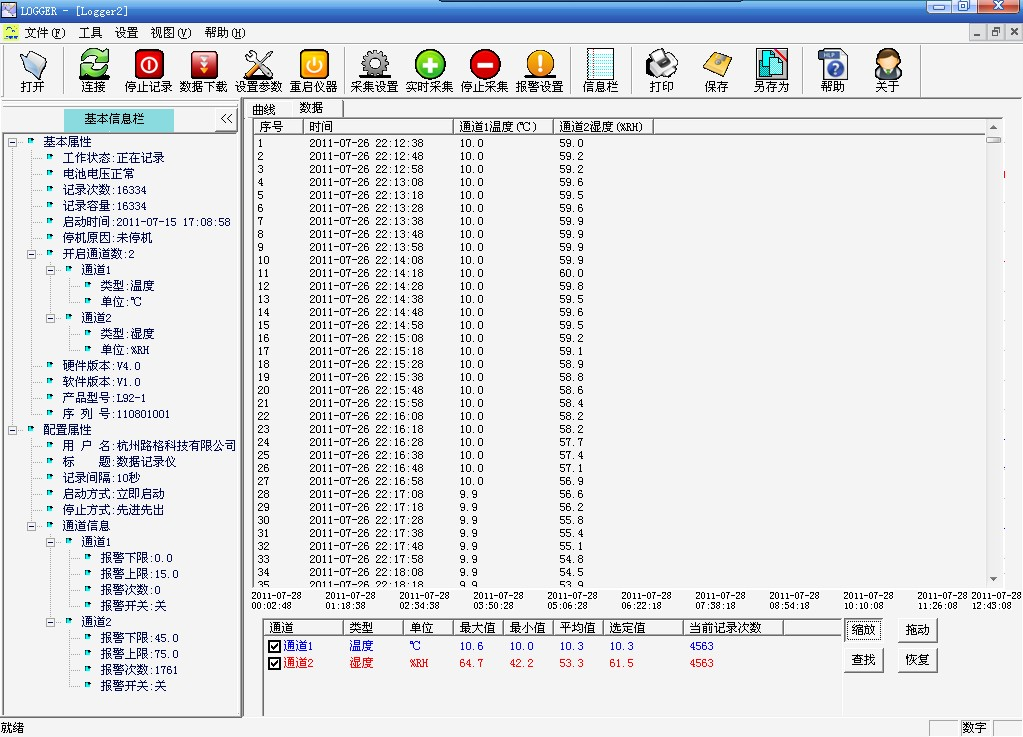Collapse the 基本属性 tree node
The width and height of the screenshot is (1023, 737).
(13, 142)
